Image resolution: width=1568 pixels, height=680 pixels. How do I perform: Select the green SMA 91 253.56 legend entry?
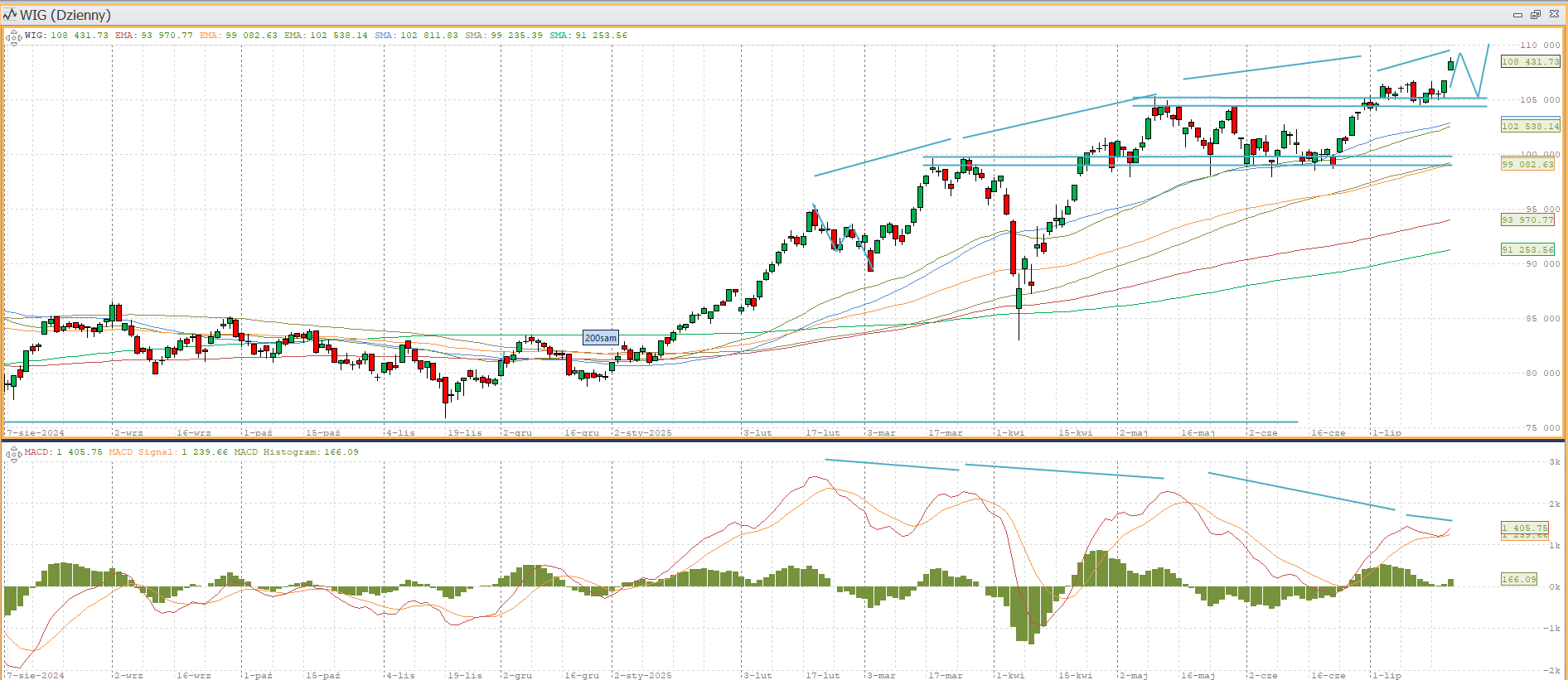[x=588, y=36]
